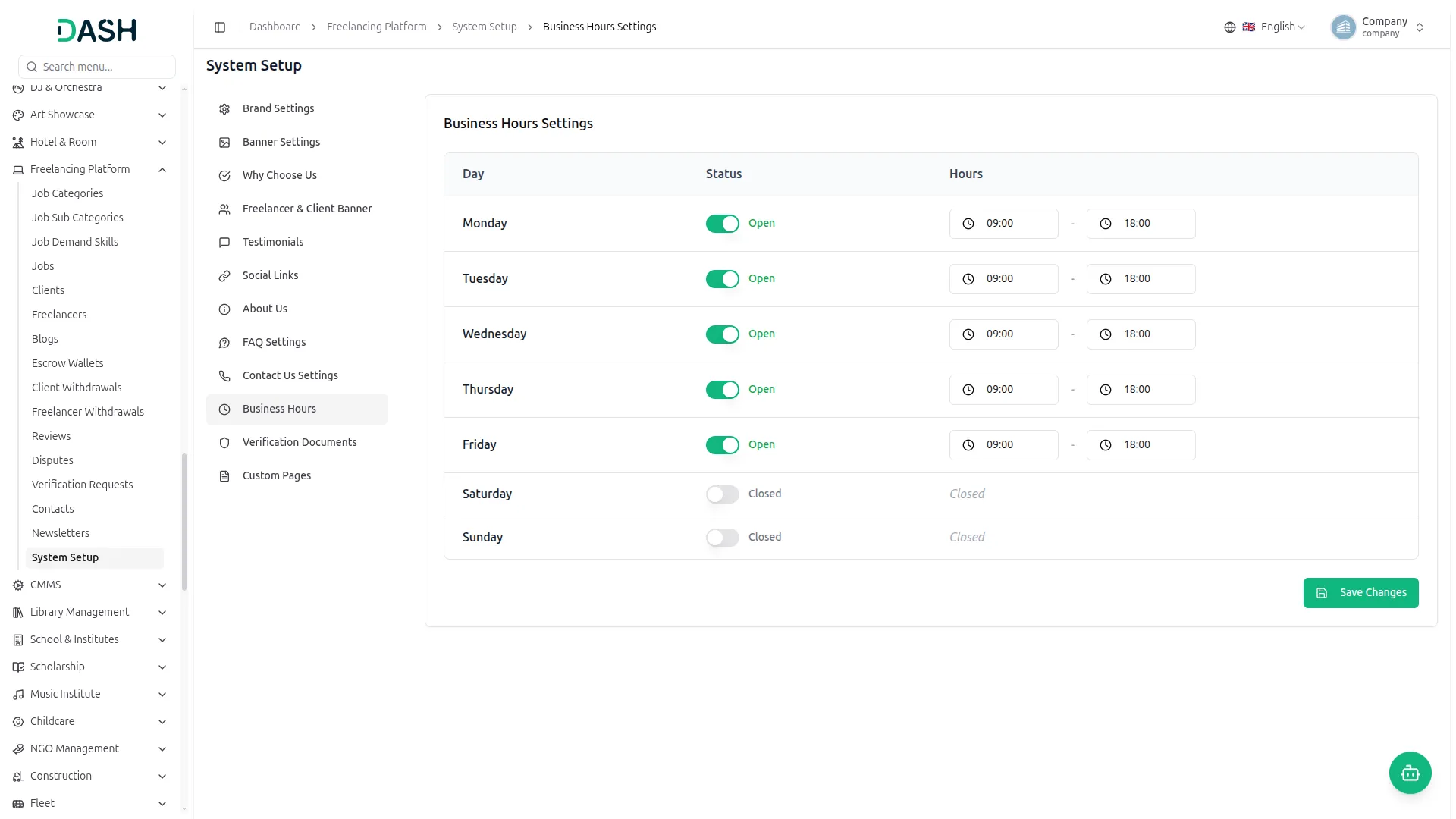1456x819 pixels.
Task: Click the globe language icon
Action: point(1230,27)
